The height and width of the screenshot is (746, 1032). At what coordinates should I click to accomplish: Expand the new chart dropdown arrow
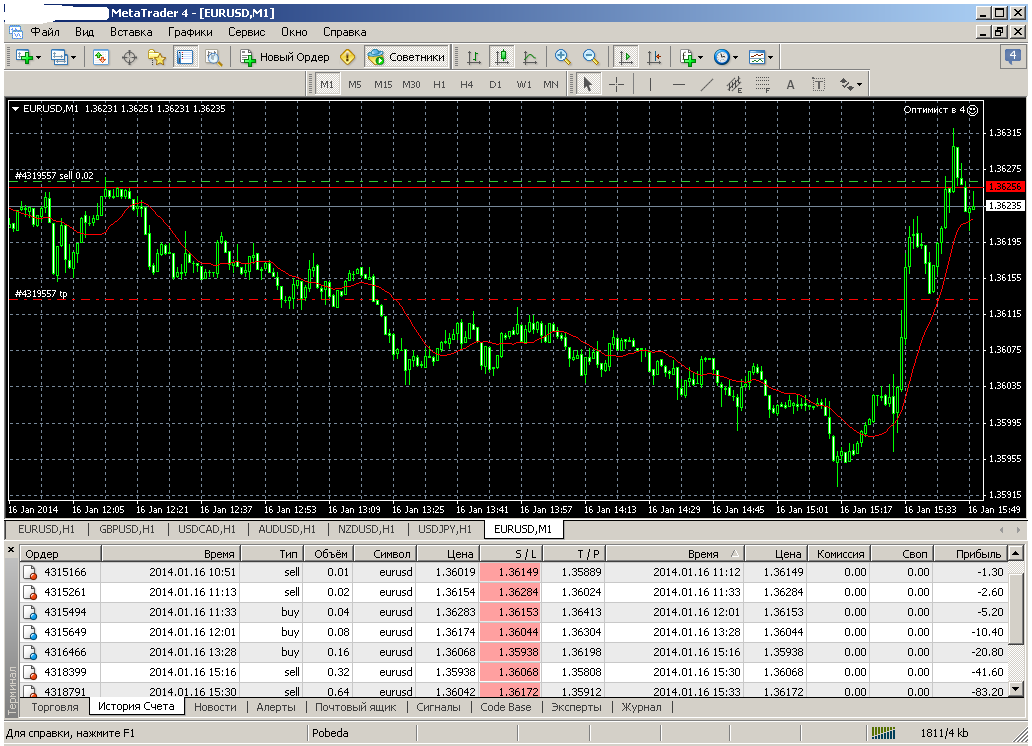point(38,58)
